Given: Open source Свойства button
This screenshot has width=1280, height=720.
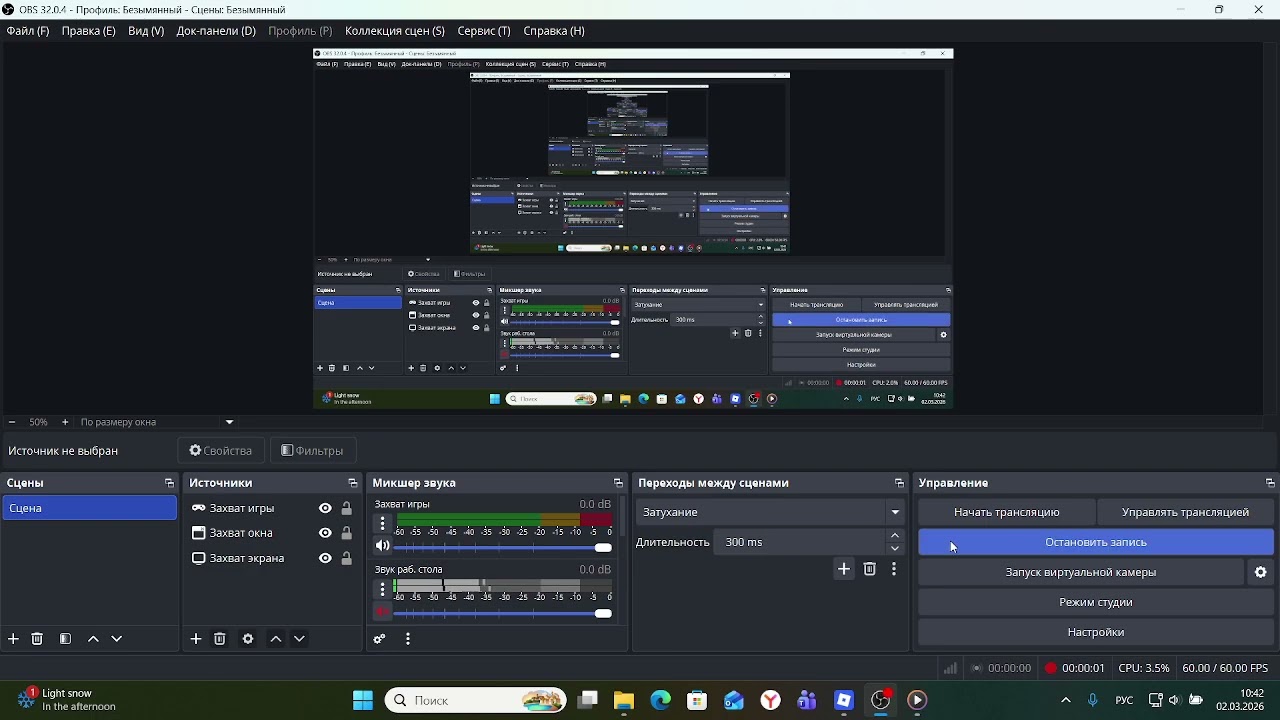Looking at the screenshot, I should click(221, 450).
